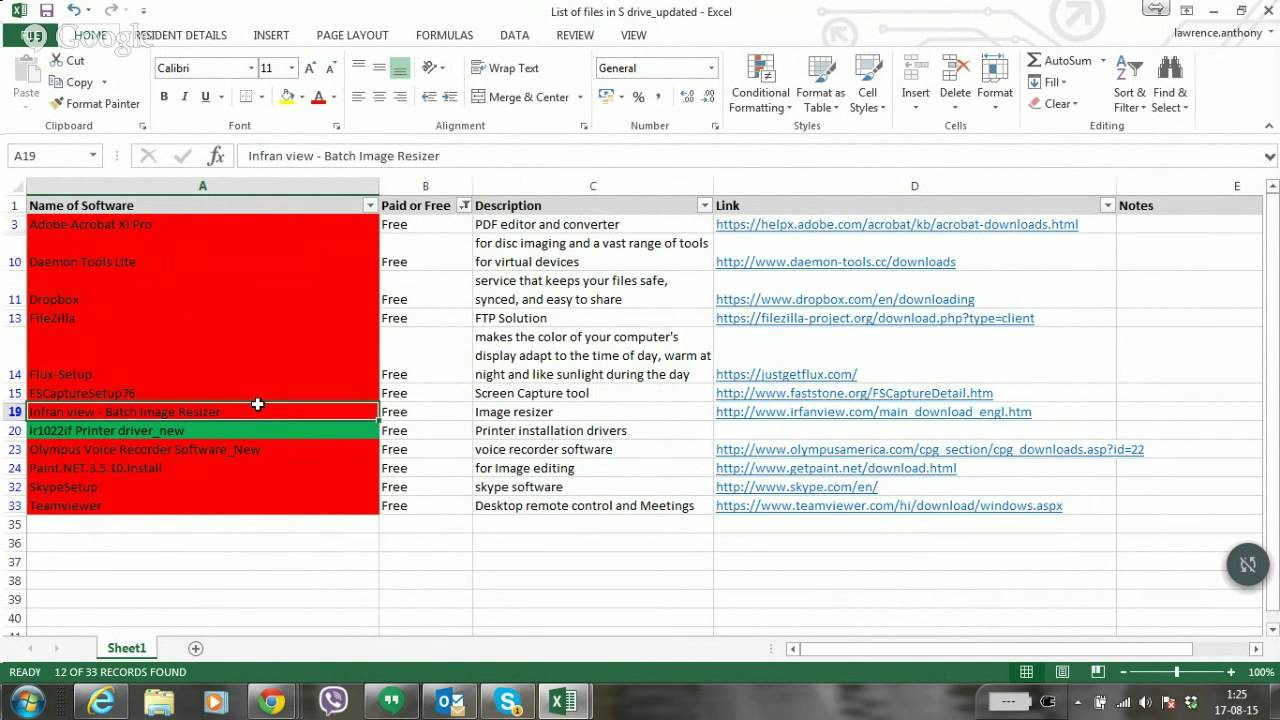Viewport: 1280px width, 720px height.
Task: Click the Insert Function fx icon
Action: [216, 156]
